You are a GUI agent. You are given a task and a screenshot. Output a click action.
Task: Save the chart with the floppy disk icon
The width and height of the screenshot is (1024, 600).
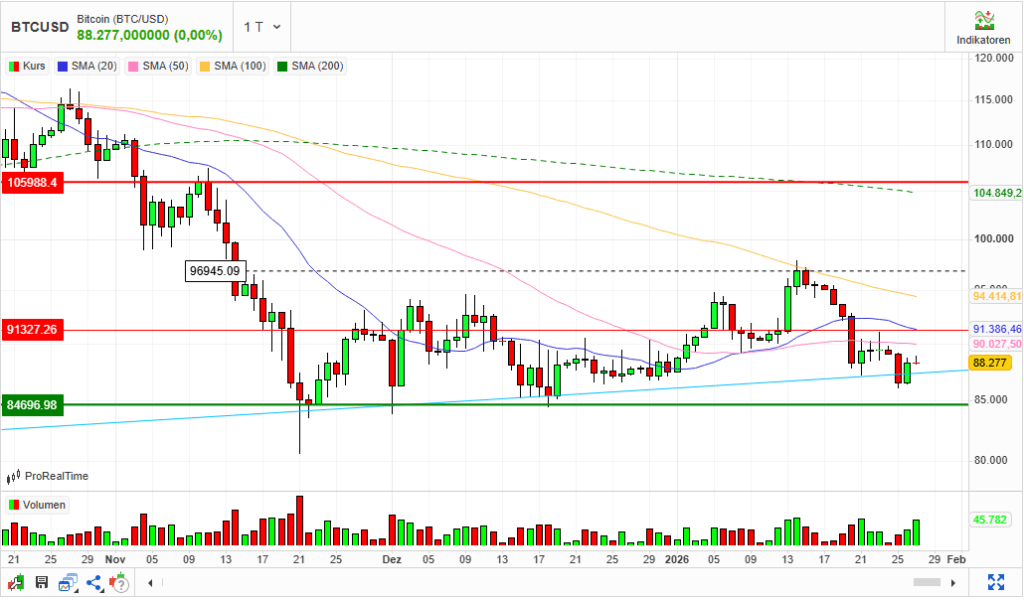(42, 582)
